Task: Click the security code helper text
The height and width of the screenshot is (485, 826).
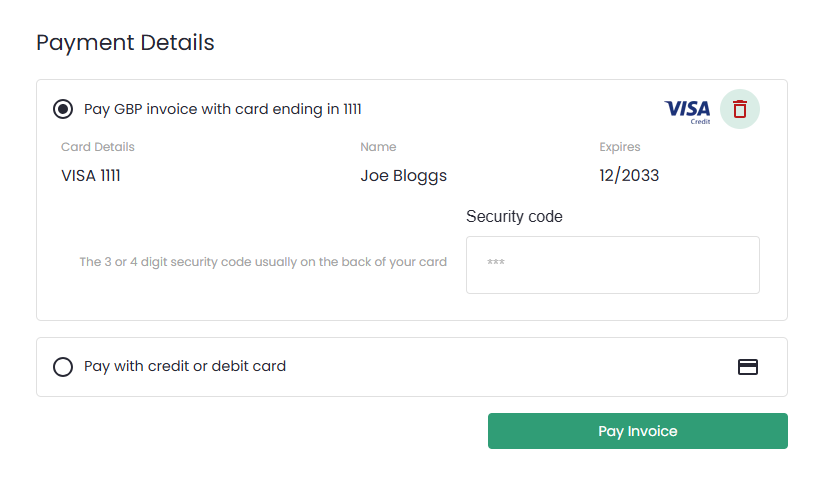Action: [x=263, y=262]
